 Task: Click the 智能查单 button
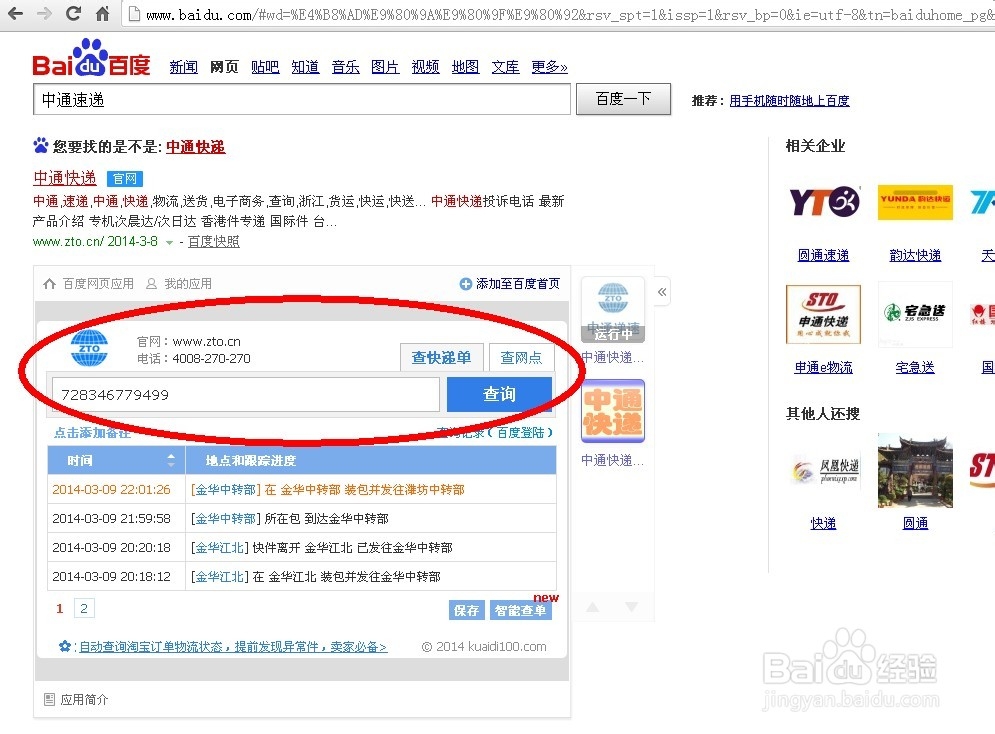[x=520, y=610]
